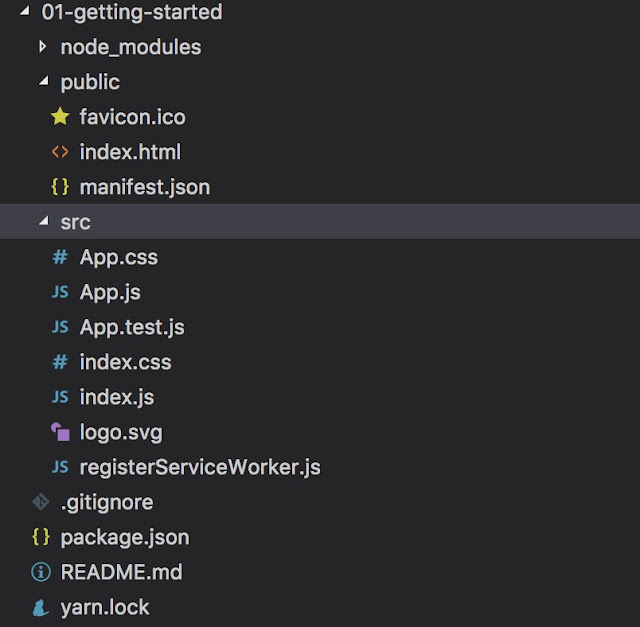
Task: Click the curly braces icon next to manifest.json
Action: 60,187
